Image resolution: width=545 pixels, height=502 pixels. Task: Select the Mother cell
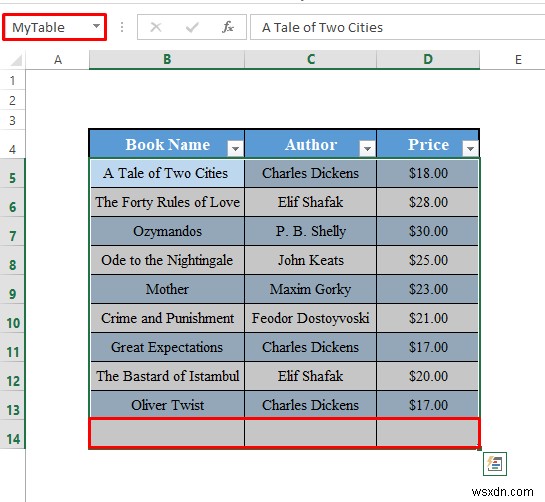(167, 289)
